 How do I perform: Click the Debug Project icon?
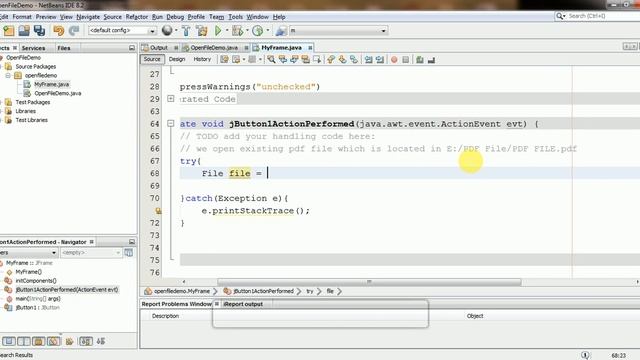coord(237,31)
